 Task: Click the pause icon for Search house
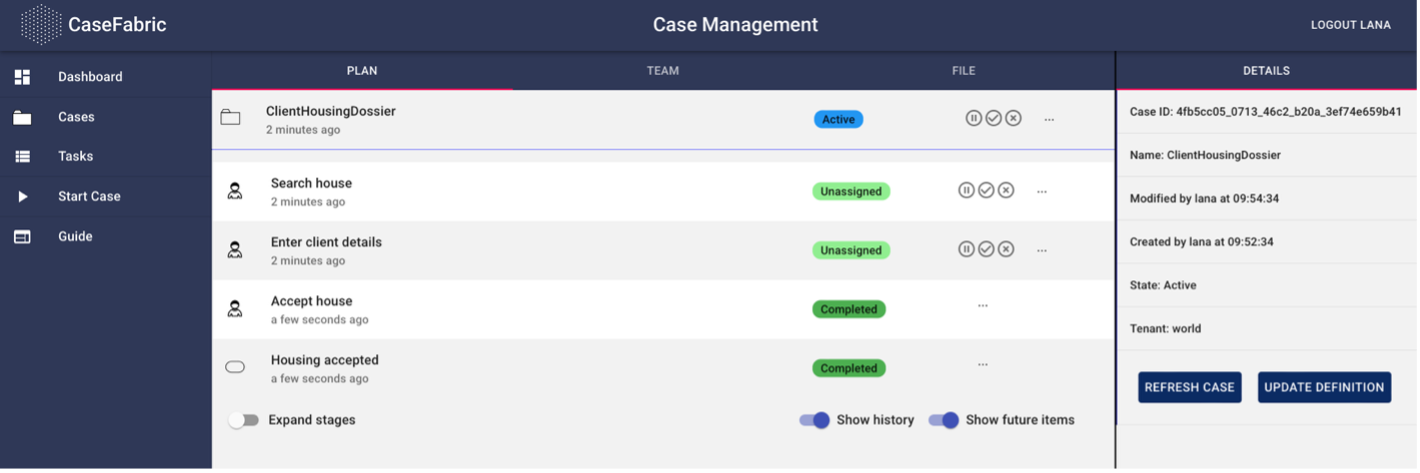966,190
